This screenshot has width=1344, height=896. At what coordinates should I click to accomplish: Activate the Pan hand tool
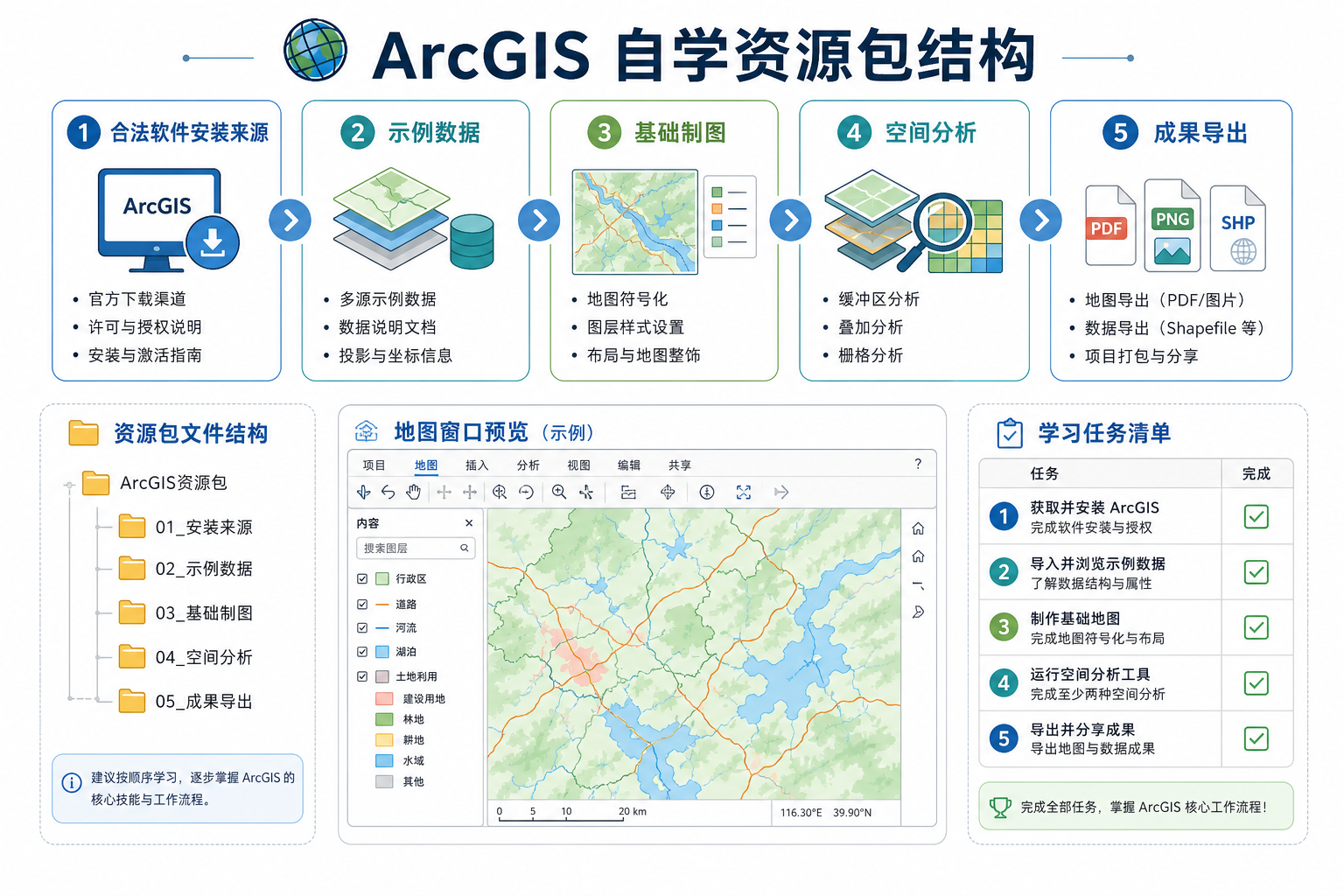pos(414,492)
